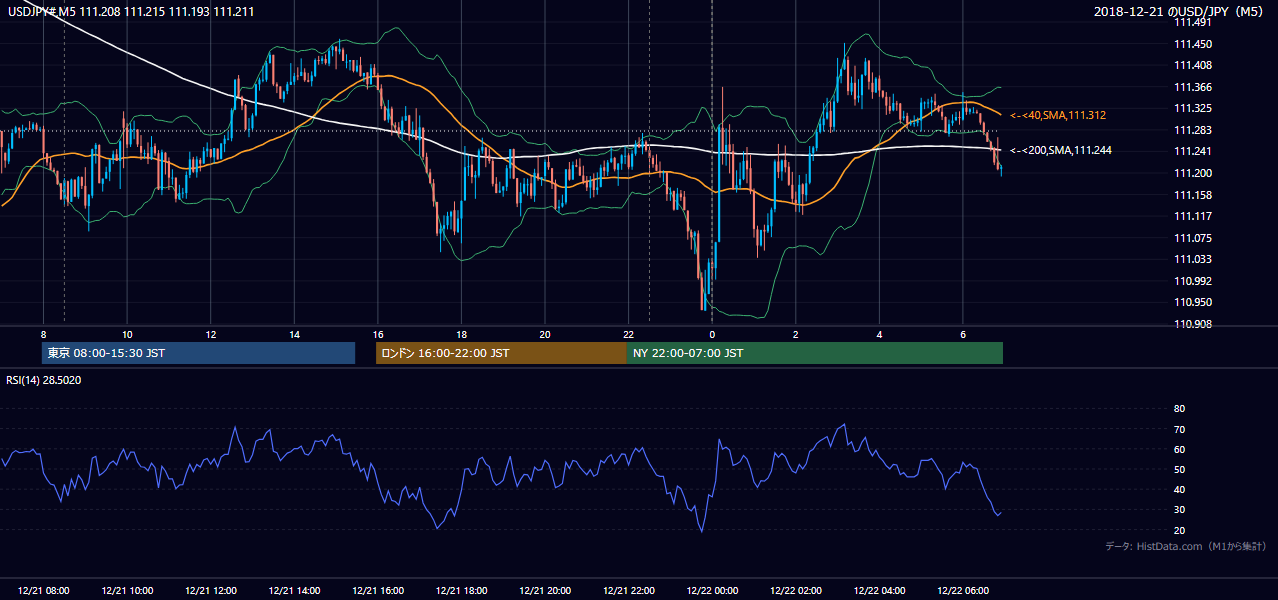Viewport: 1278px width, 600px height.
Task: Click the 12/22 00:00 date label
Action: [x=712, y=591]
